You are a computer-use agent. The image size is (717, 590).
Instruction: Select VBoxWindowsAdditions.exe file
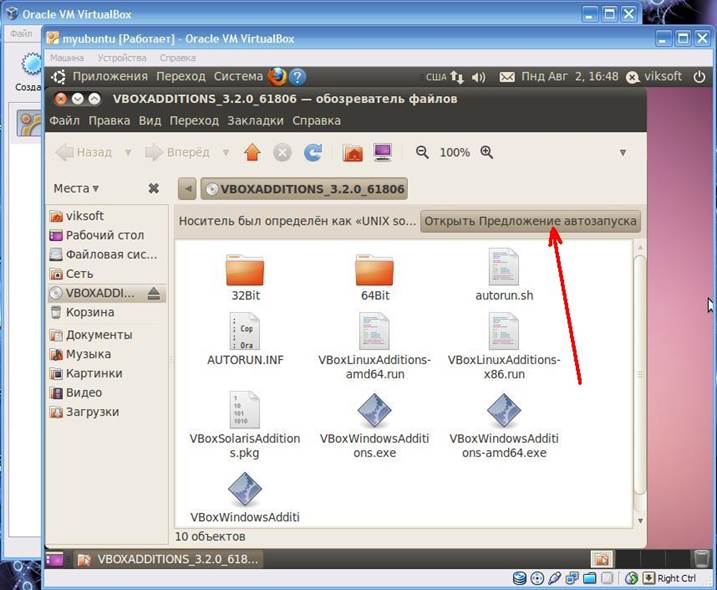[x=375, y=425]
